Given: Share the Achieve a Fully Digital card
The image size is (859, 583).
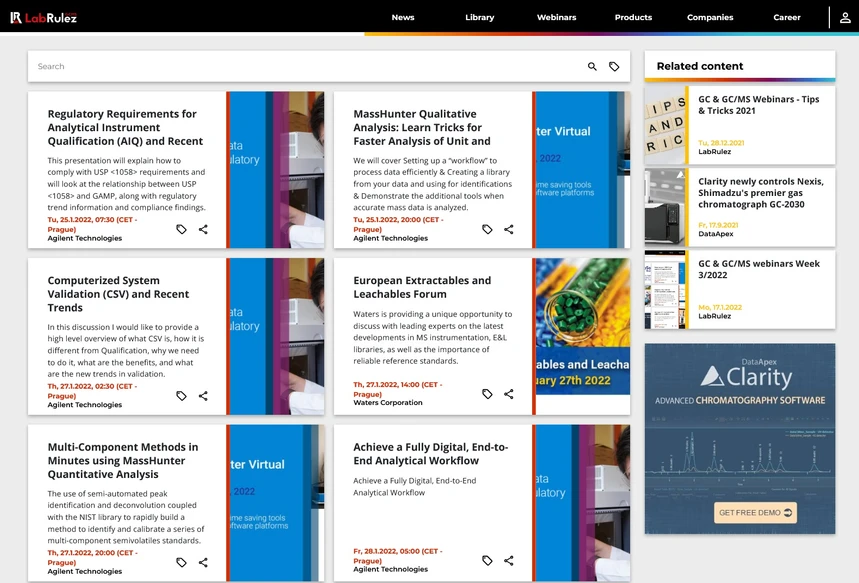Looking at the screenshot, I should point(509,561).
